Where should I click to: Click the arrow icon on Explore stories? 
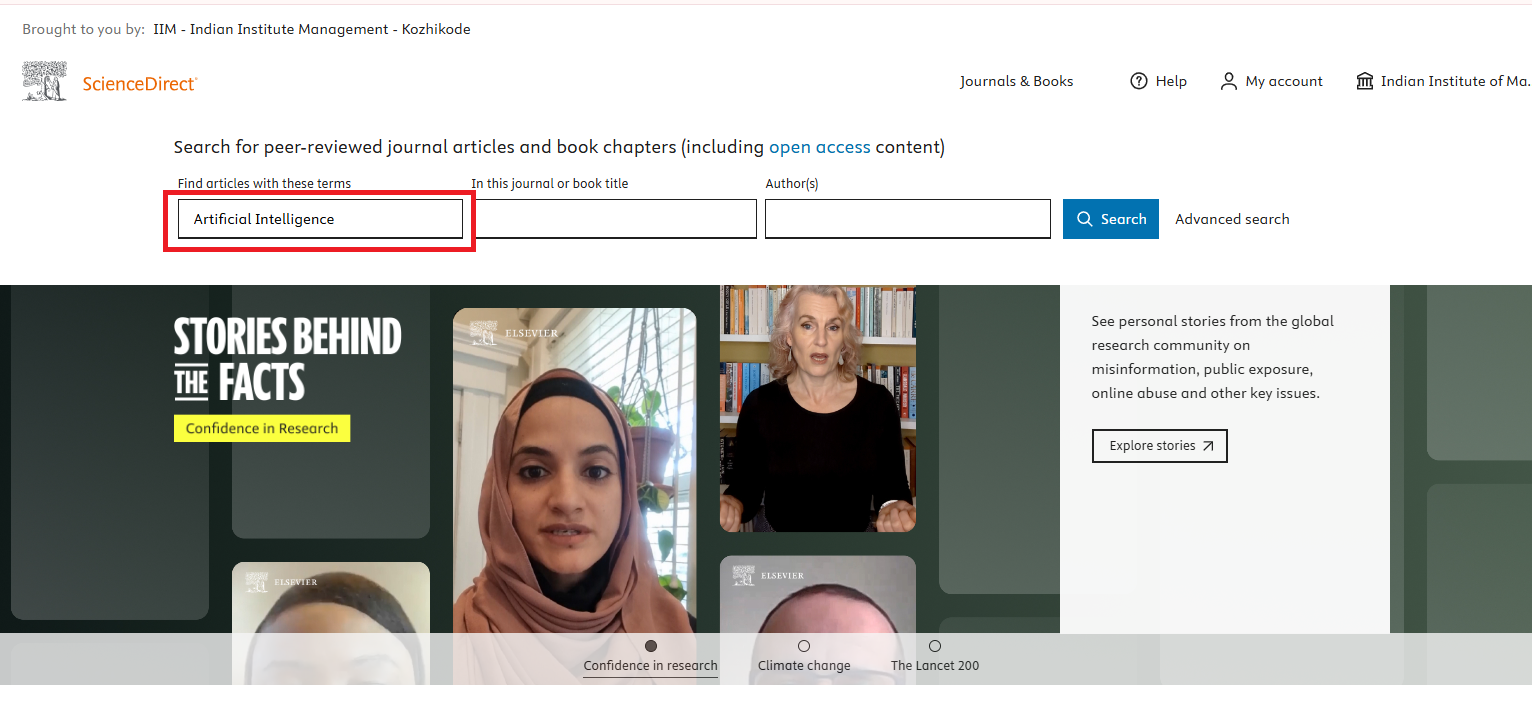click(1208, 446)
